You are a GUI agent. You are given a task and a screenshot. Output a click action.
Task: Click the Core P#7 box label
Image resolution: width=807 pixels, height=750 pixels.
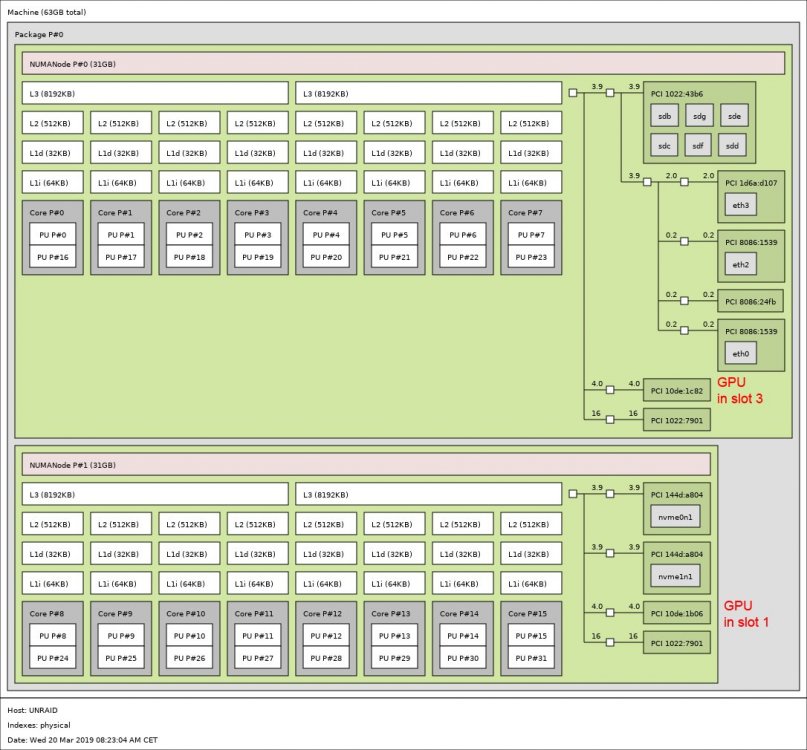(x=526, y=213)
